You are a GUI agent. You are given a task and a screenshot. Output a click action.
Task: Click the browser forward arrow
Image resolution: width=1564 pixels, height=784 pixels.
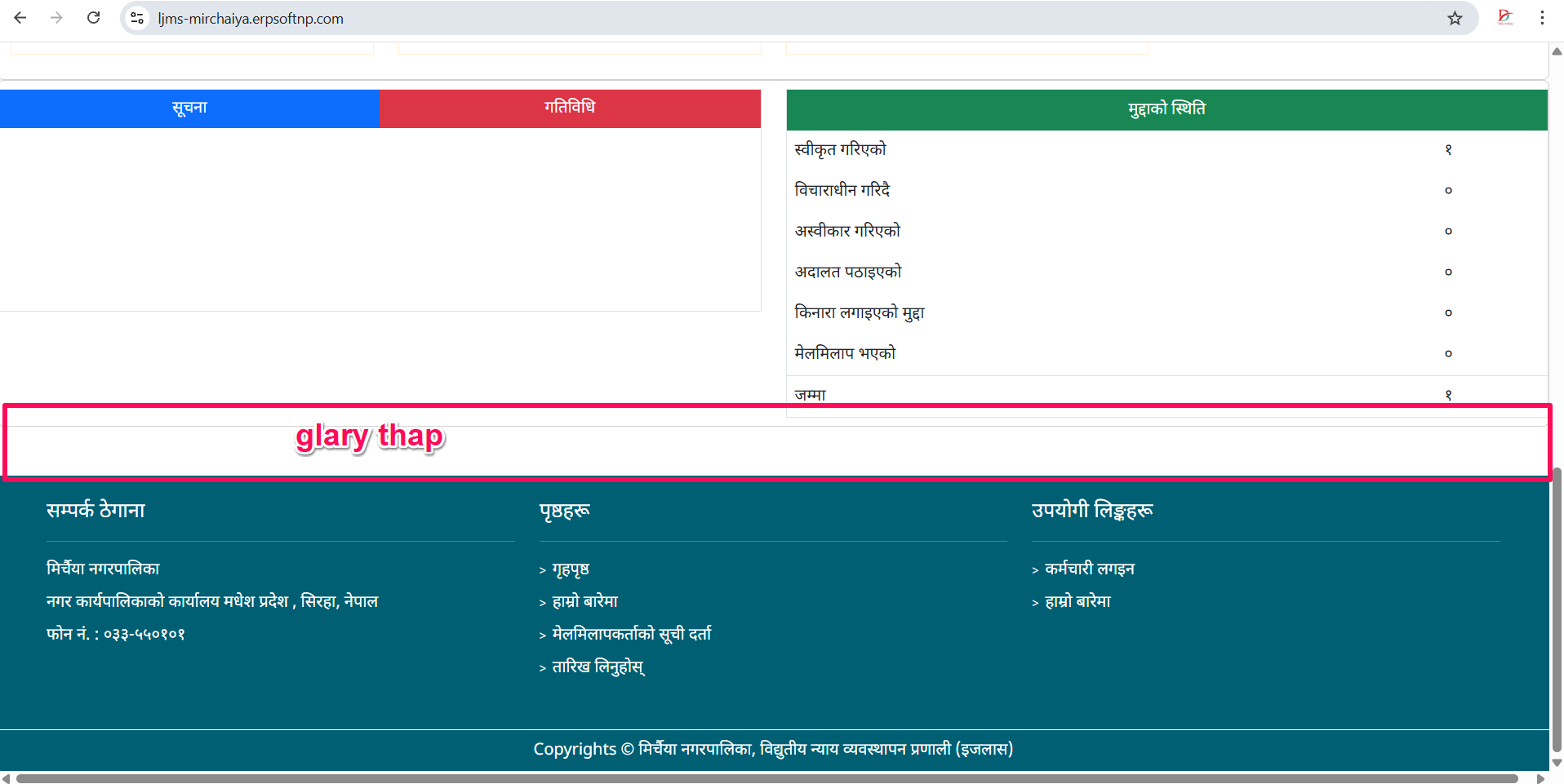[x=56, y=18]
